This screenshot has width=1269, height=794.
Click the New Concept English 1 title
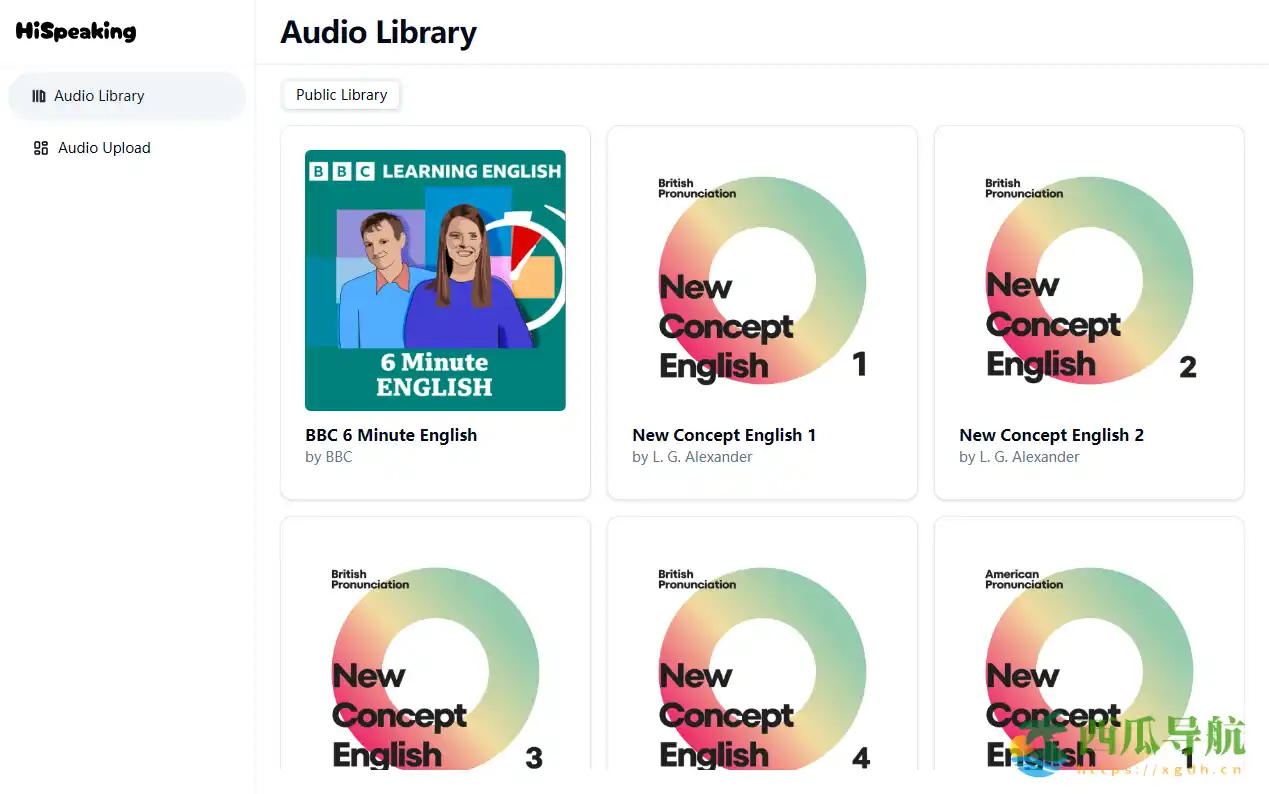pos(724,435)
